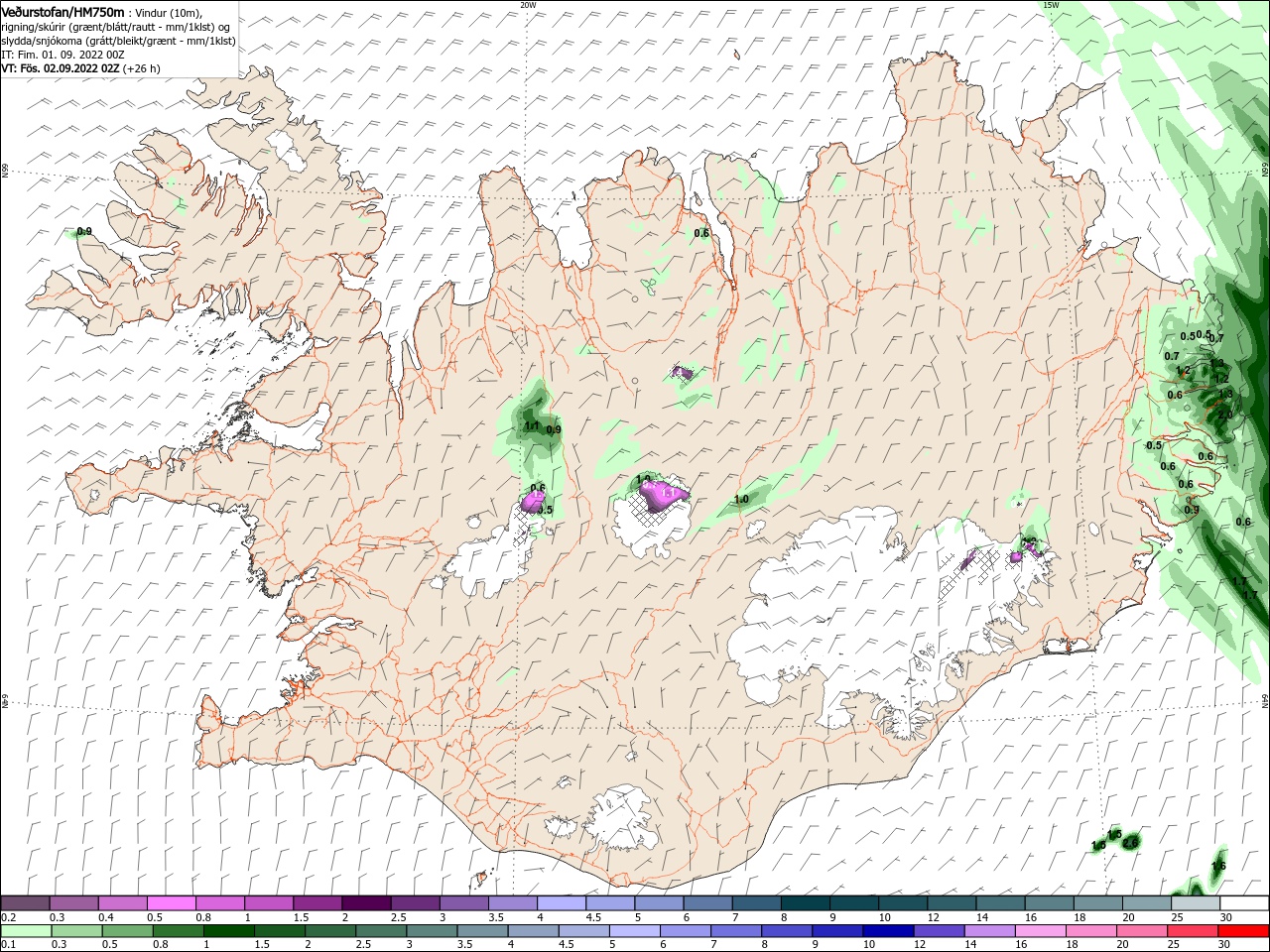The height and width of the screenshot is (952, 1270).
Task: Click the '2.0' precipitation value in the east
Action: tap(1224, 416)
